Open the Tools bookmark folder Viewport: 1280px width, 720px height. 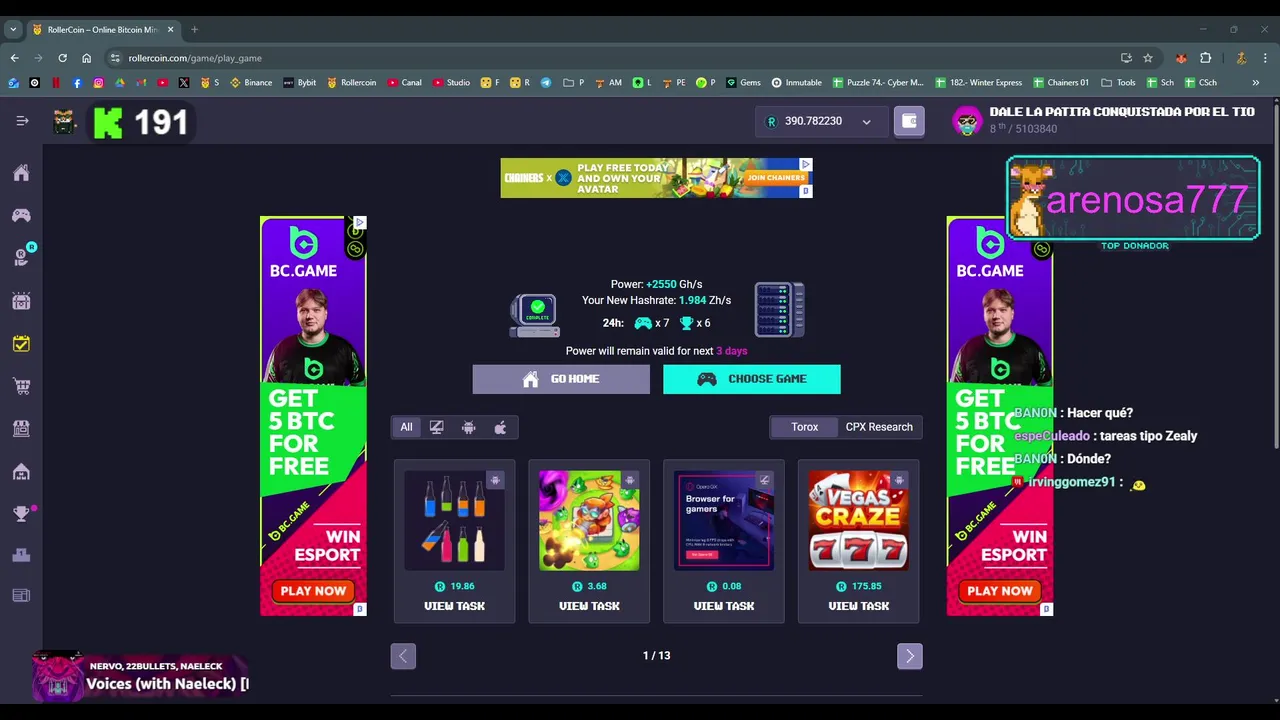[1118, 83]
